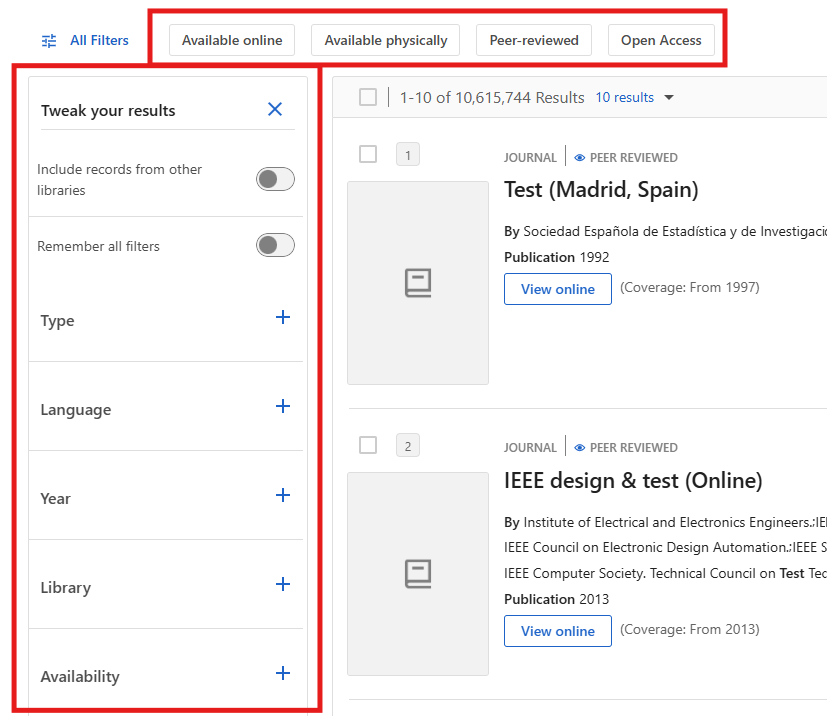Tick the checkbox for result 2
Image resolution: width=827 pixels, height=716 pixels.
point(368,445)
